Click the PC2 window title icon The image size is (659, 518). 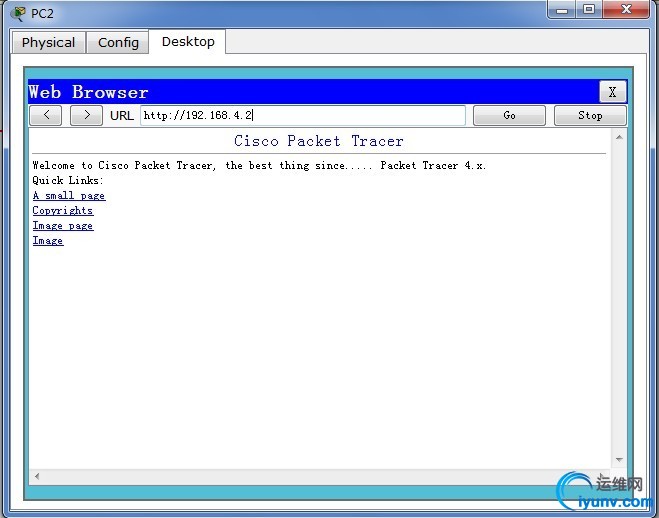point(18,13)
